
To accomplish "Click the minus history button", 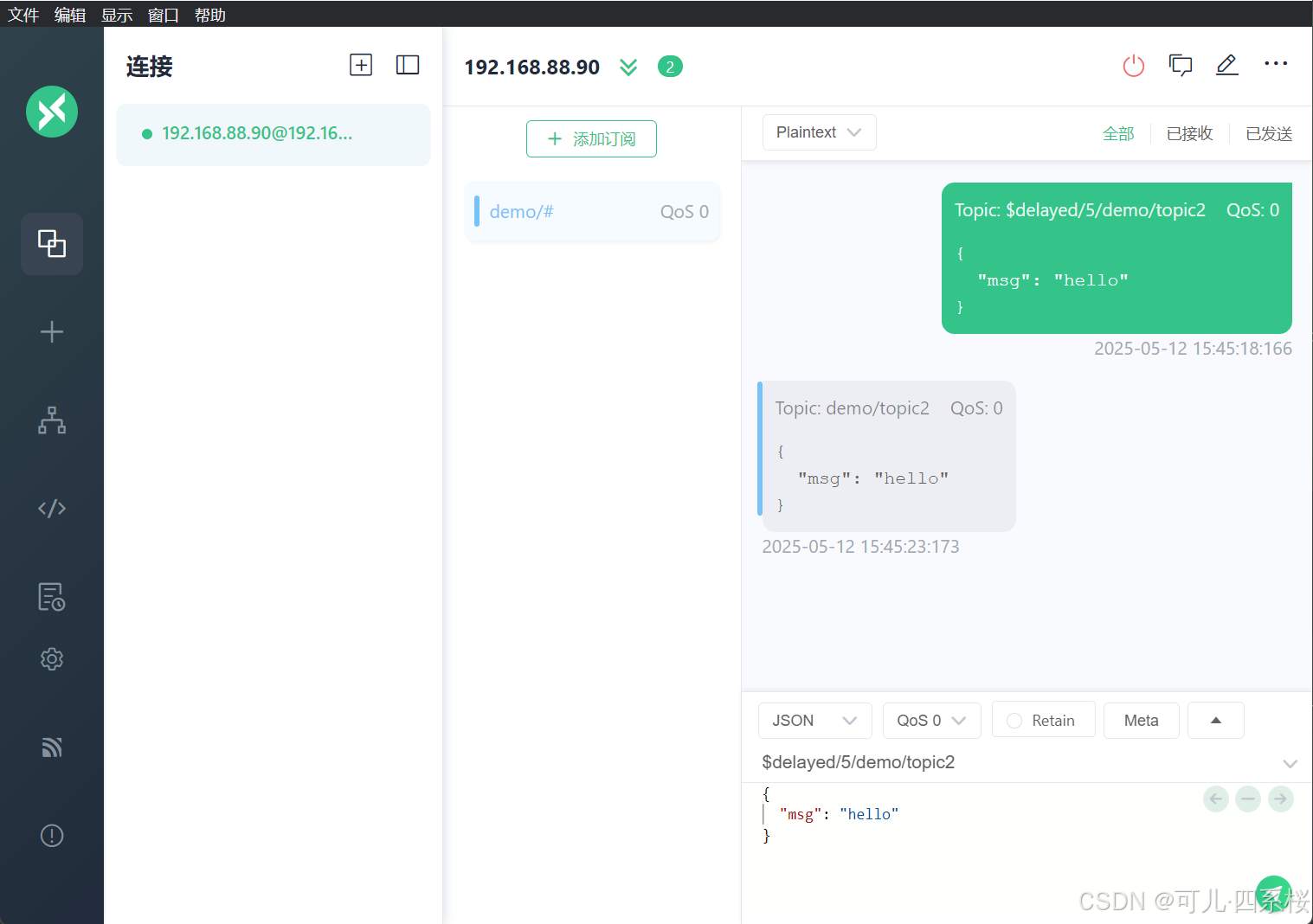I will [1248, 799].
